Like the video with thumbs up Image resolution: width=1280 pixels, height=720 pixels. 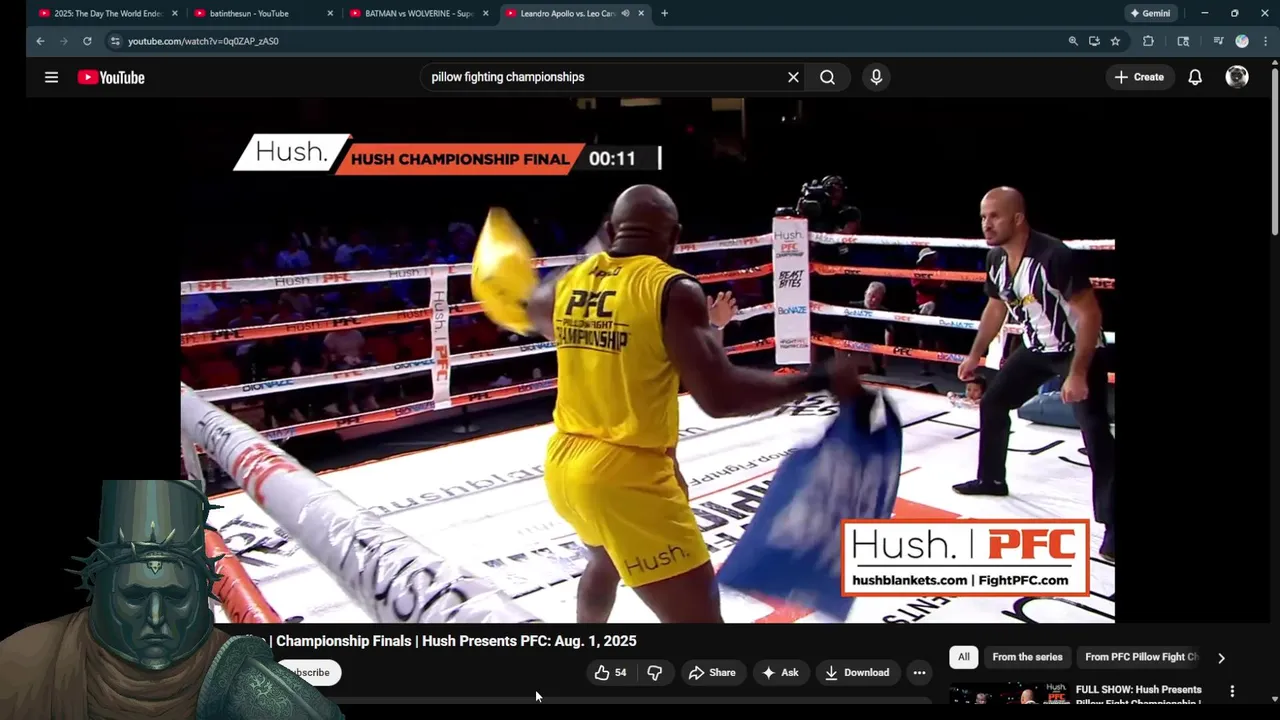(x=610, y=673)
